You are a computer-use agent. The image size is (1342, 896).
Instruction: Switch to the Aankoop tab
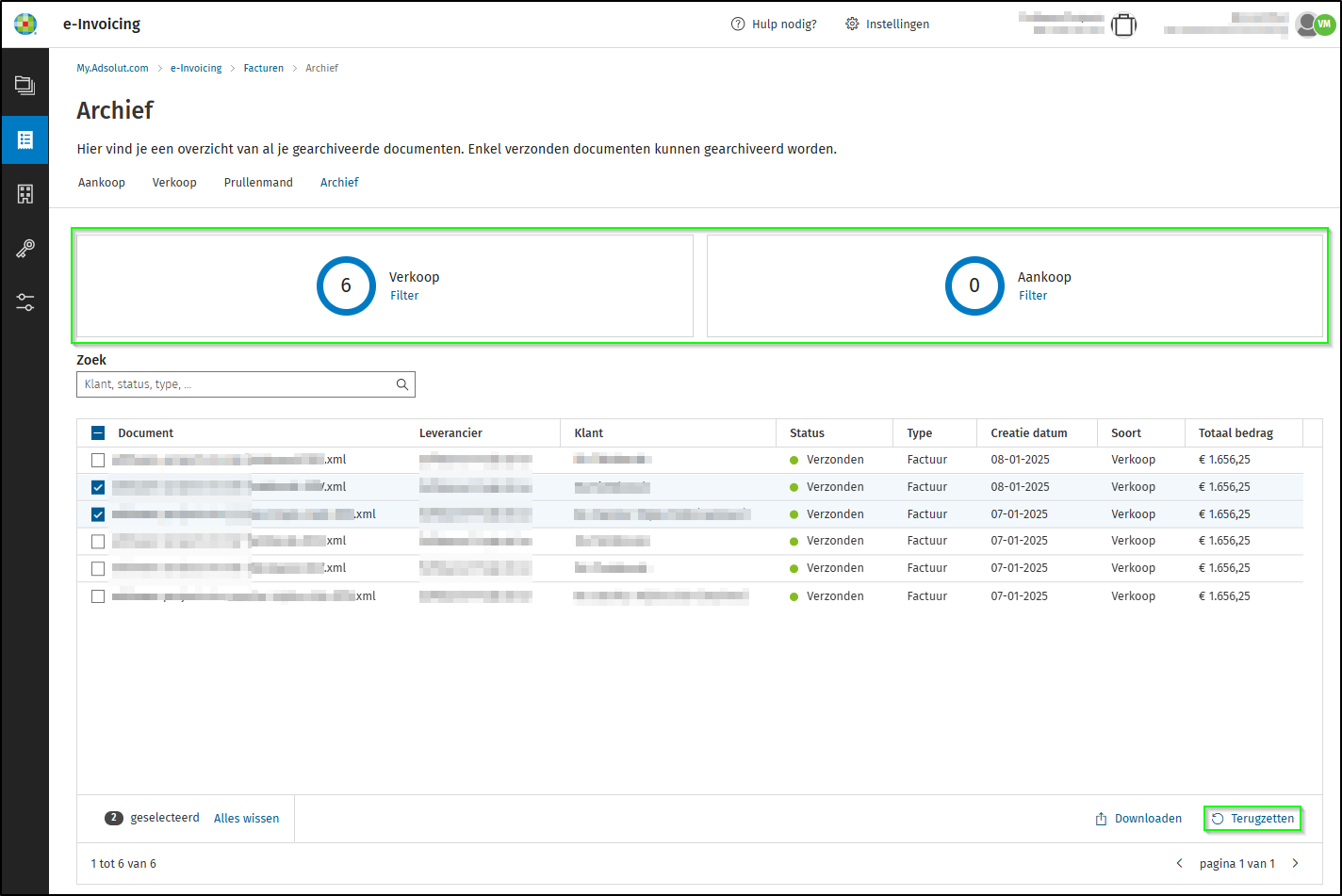(102, 183)
